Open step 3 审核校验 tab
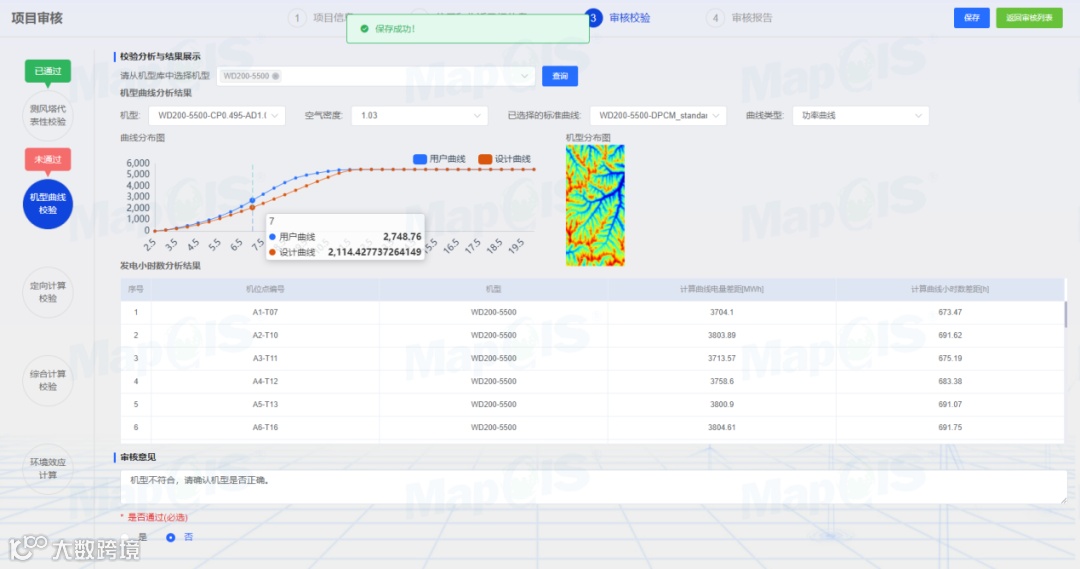 click(618, 18)
